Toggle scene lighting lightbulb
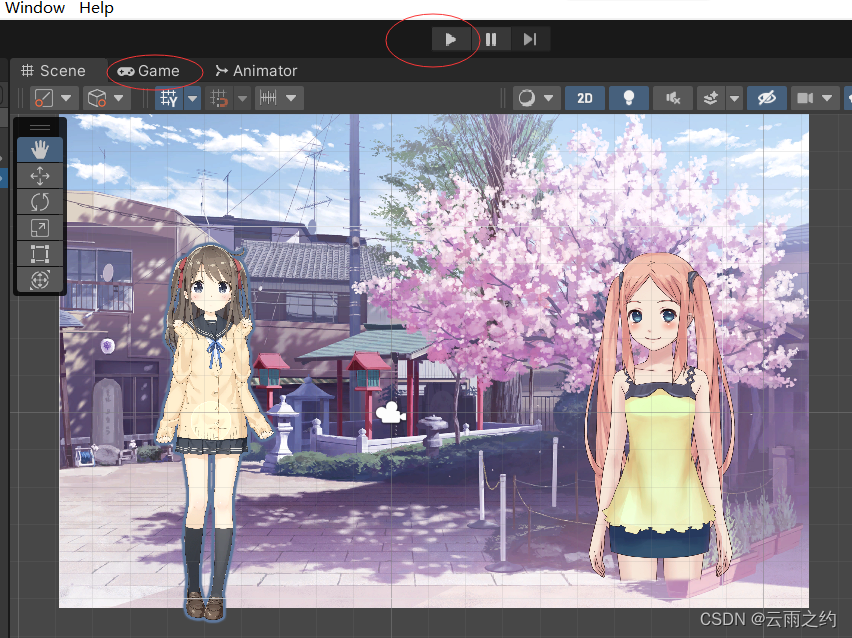The height and width of the screenshot is (638, 852). tap(629, 98)
